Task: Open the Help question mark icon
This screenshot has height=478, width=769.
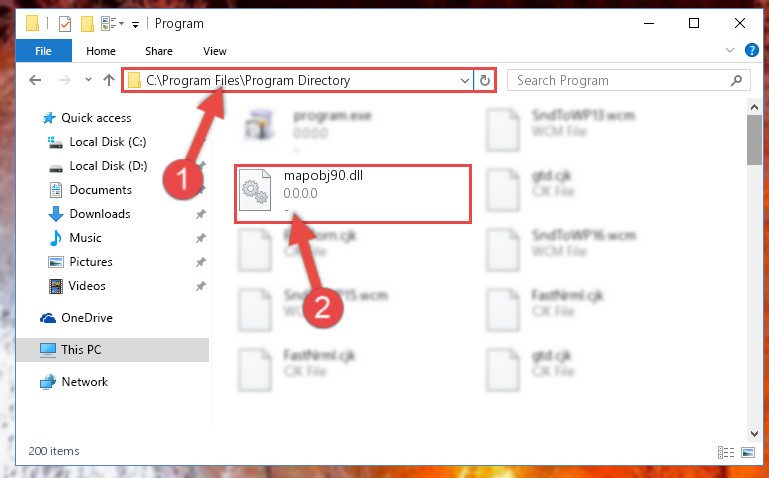Action: (751, 50)
